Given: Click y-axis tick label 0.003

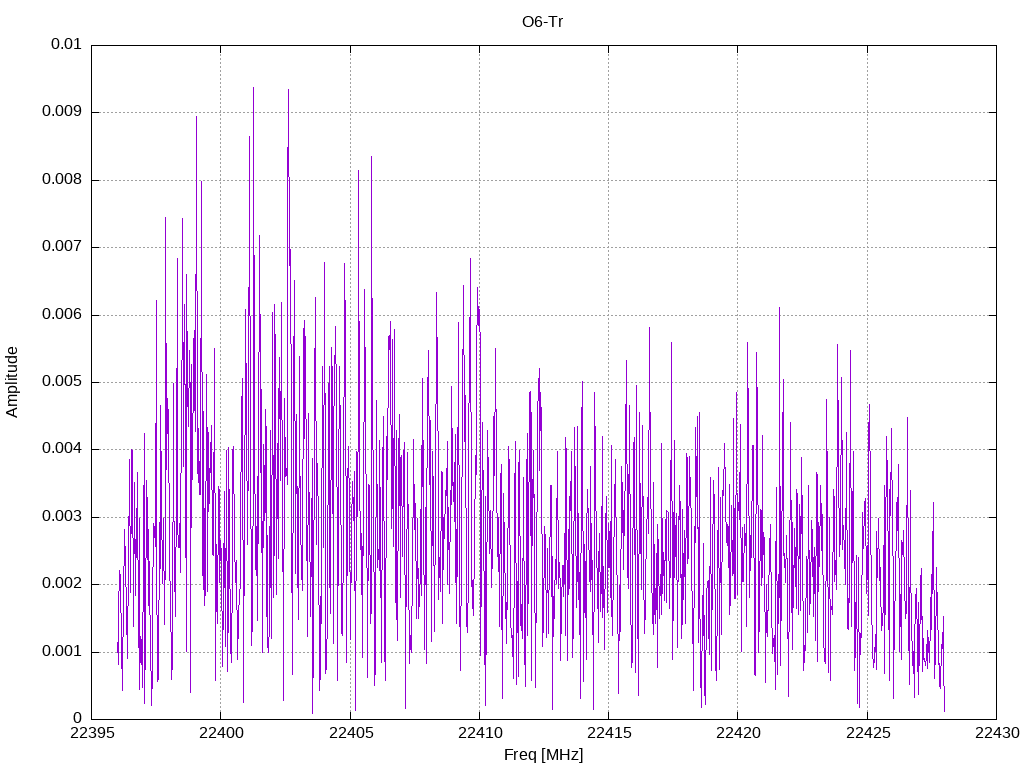Looking at the screenshot, I should click(62, 517).
